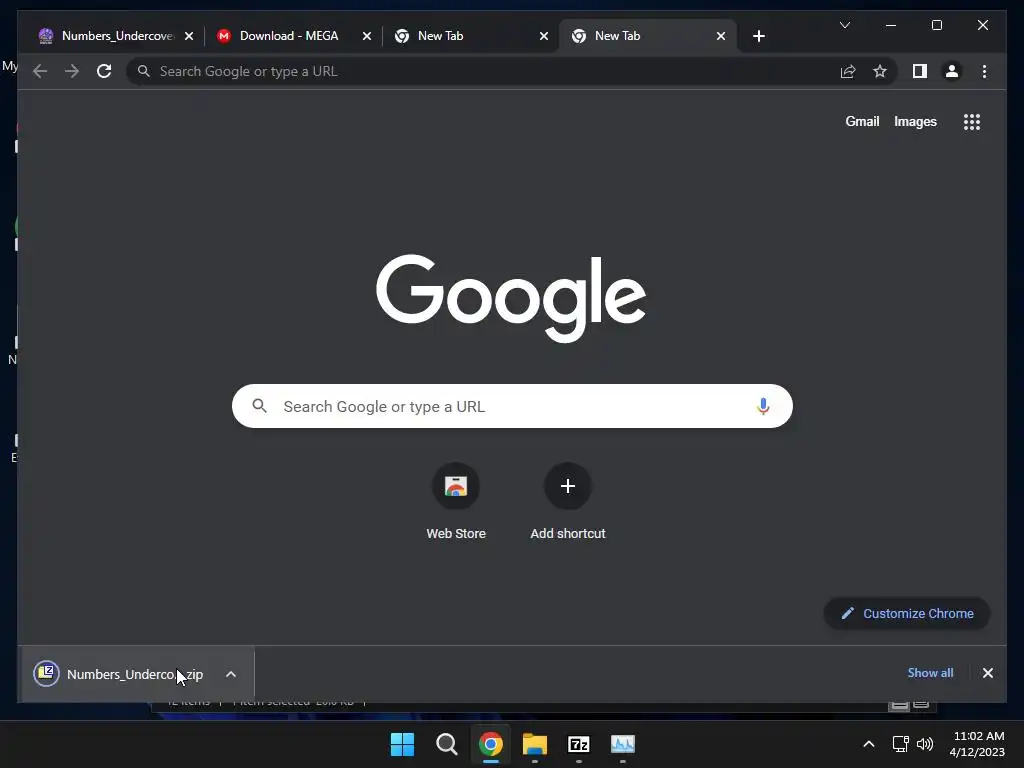The image size is (1024, 768).
Task: Open a new tab with plus button
Action: tap(758, 36)
